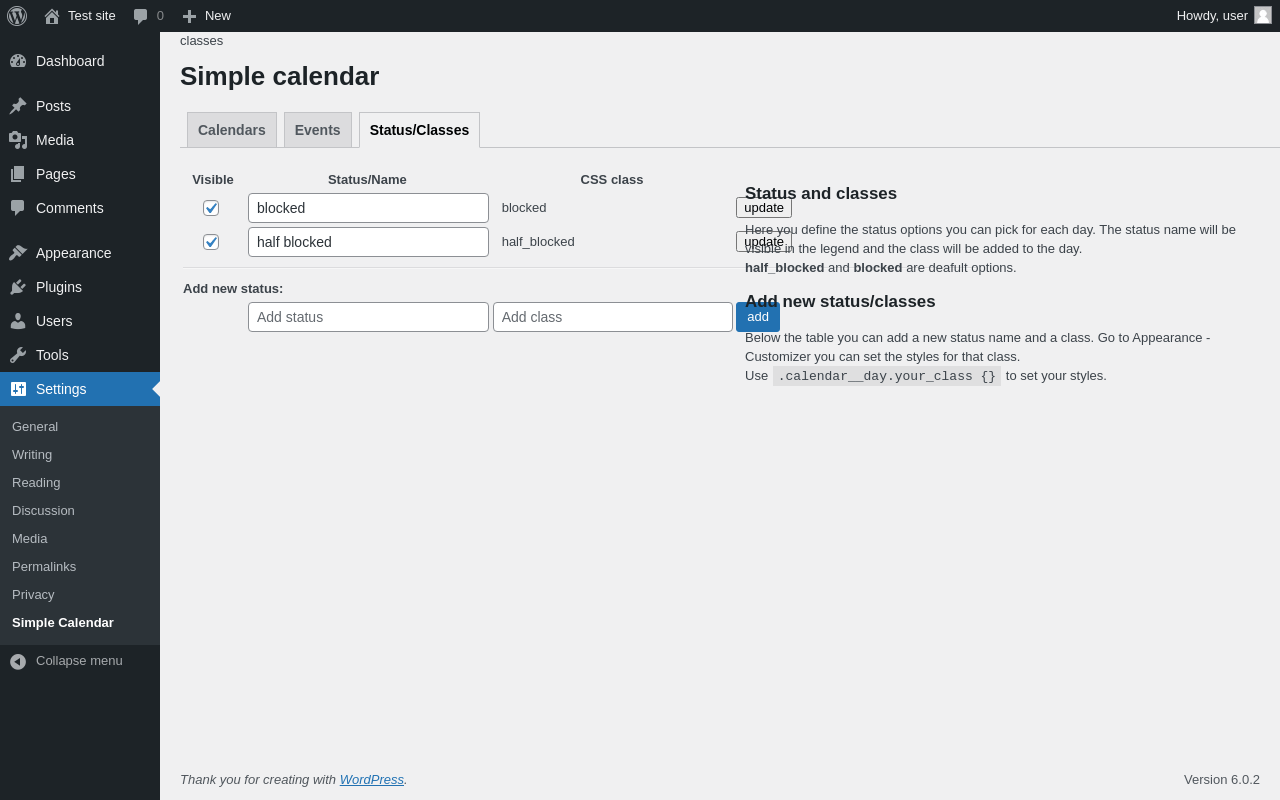This screenshot has height=800, width=1280.
Task: Click the Posts pin icon
Action: [x=18, y=106]
